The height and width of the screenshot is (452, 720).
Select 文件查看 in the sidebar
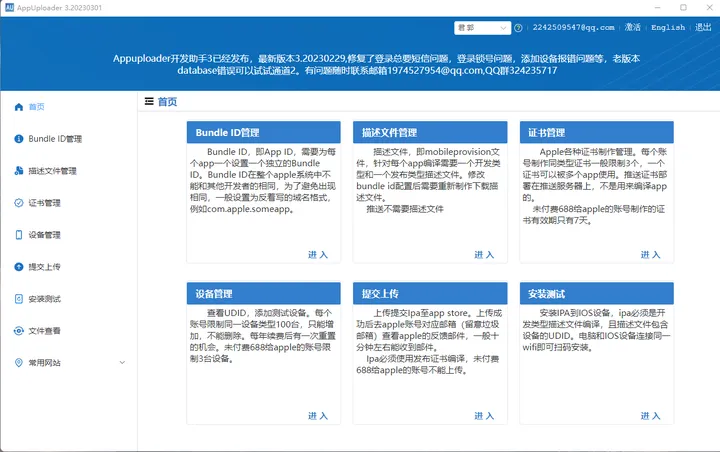coord(45,331)
